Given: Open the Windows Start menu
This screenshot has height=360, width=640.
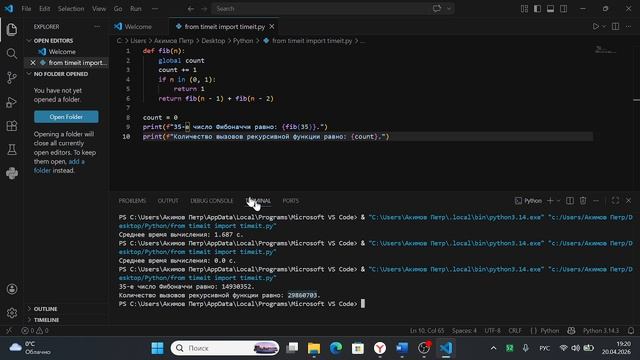Looking at the screenshot, I should click(x=157, y=348).
